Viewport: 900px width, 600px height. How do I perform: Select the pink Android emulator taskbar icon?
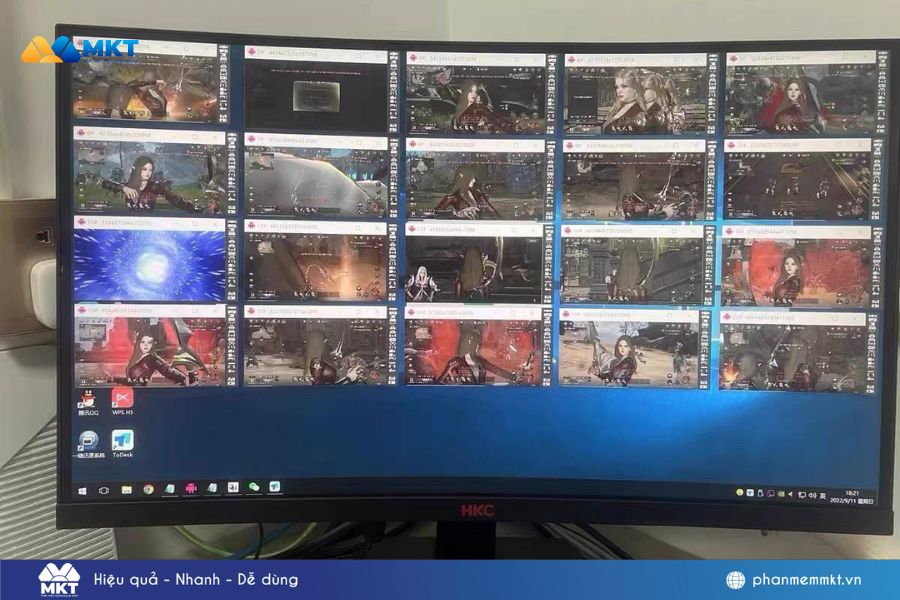189,488
